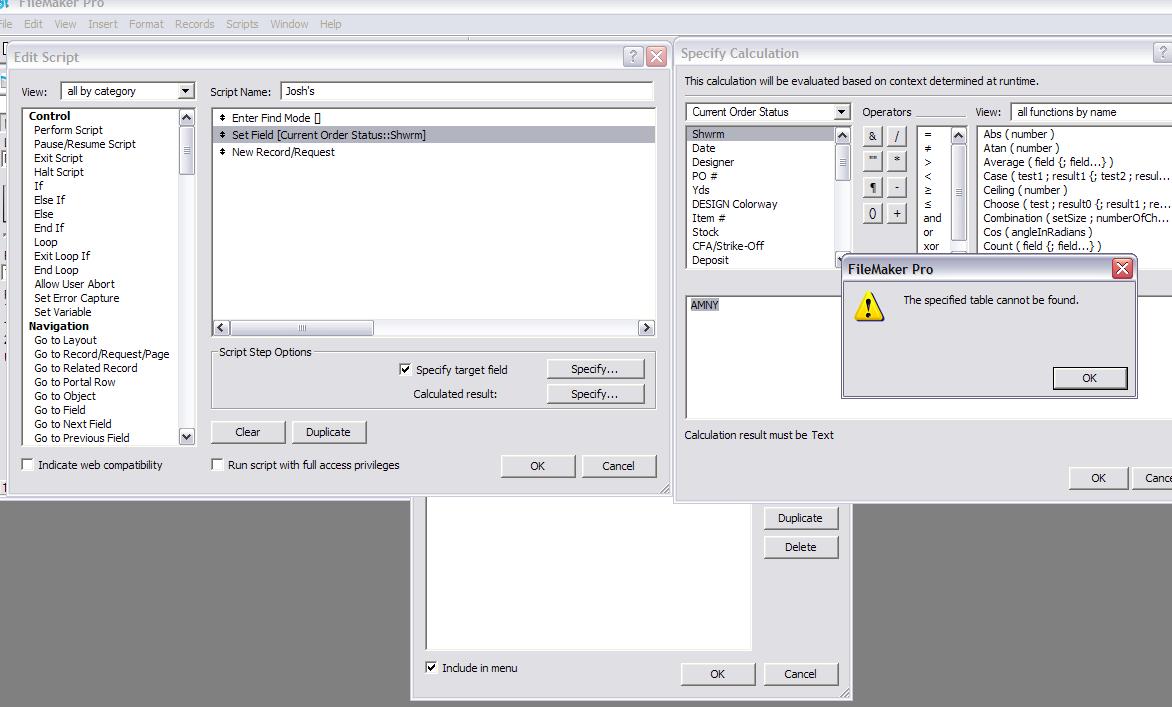Screen dimensions: 1172x707
Task: Click Cancel in background script window
Action: tap(801, 673)
